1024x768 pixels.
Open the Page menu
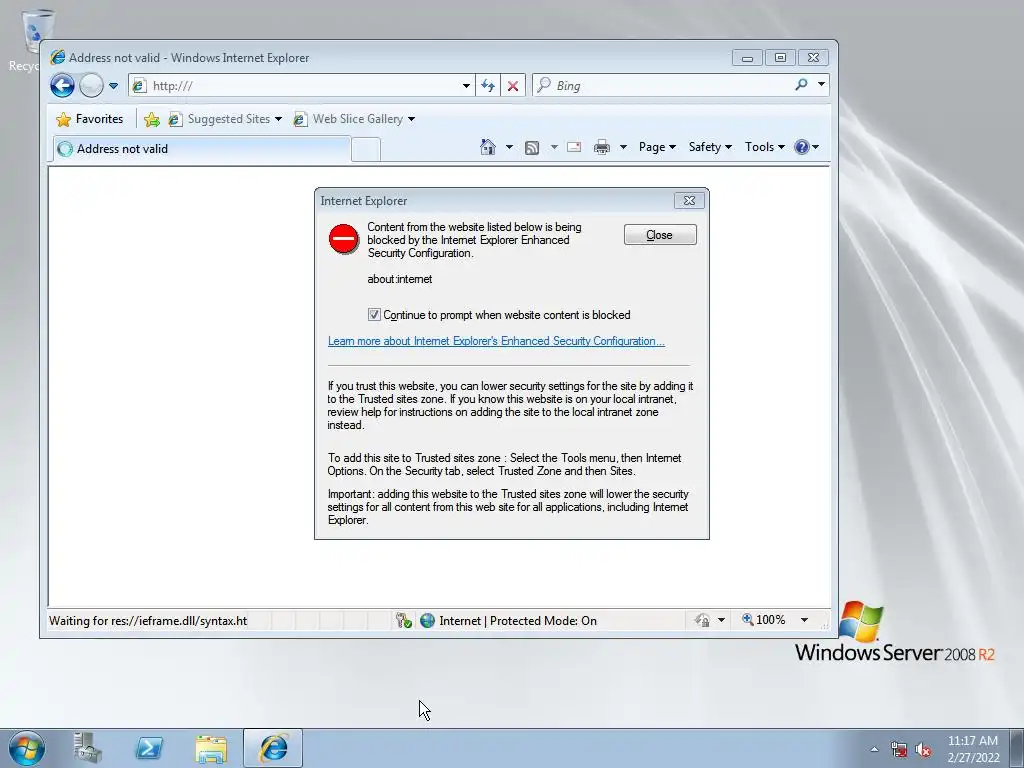657,147
